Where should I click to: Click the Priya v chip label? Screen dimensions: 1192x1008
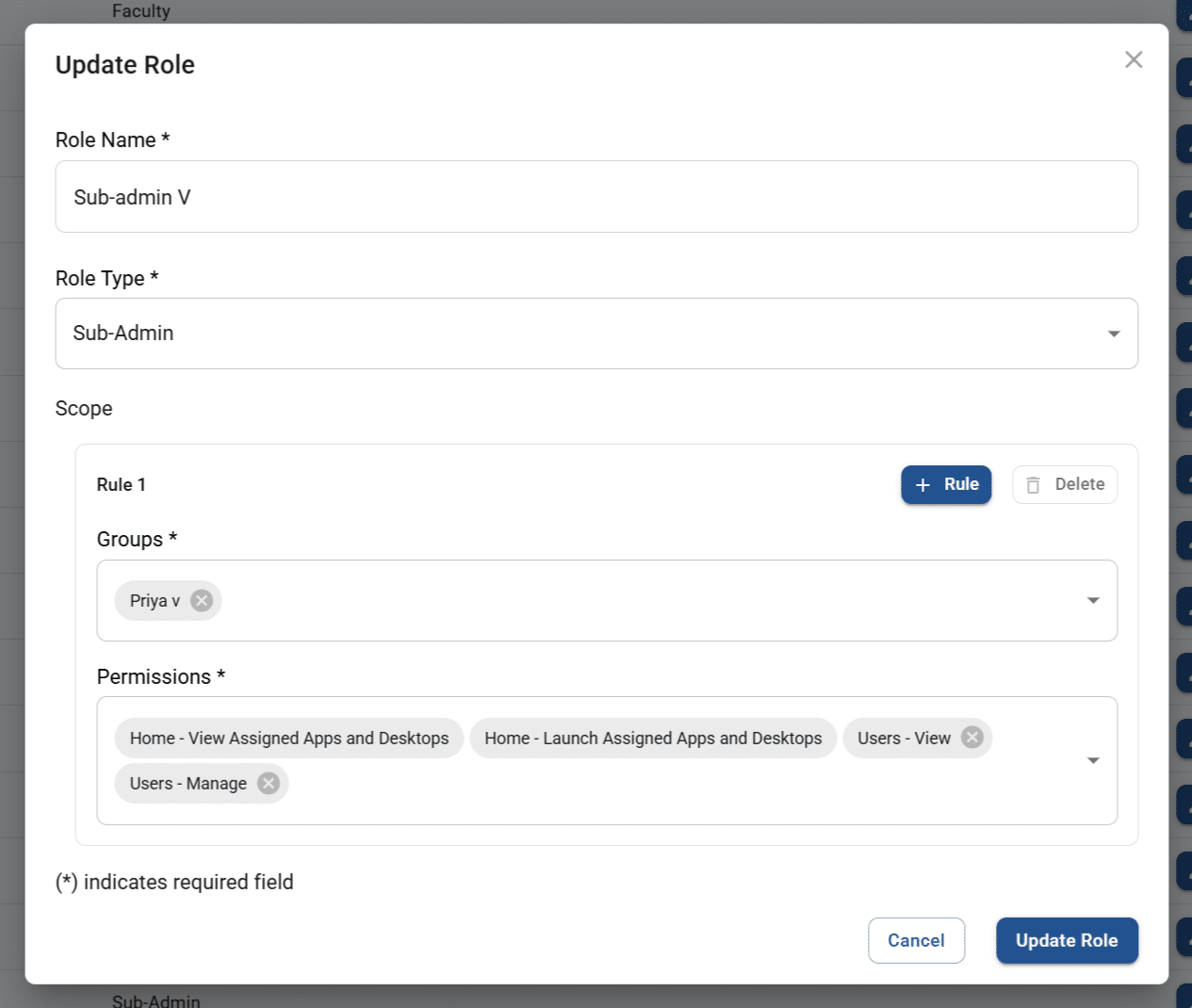[155, 601]
